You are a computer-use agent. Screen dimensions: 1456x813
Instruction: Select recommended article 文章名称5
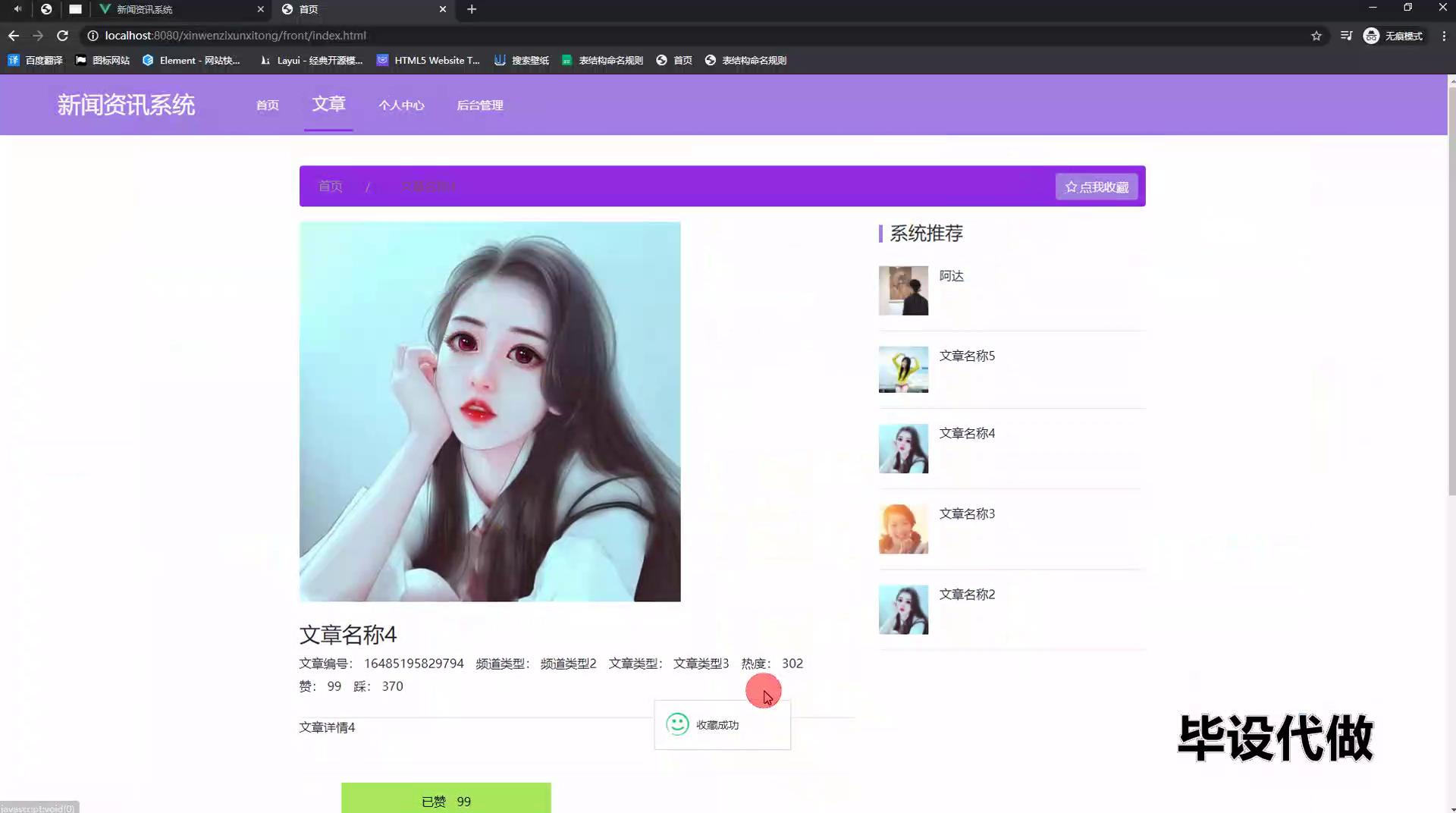pyautogui.click(x=967, y=356)
